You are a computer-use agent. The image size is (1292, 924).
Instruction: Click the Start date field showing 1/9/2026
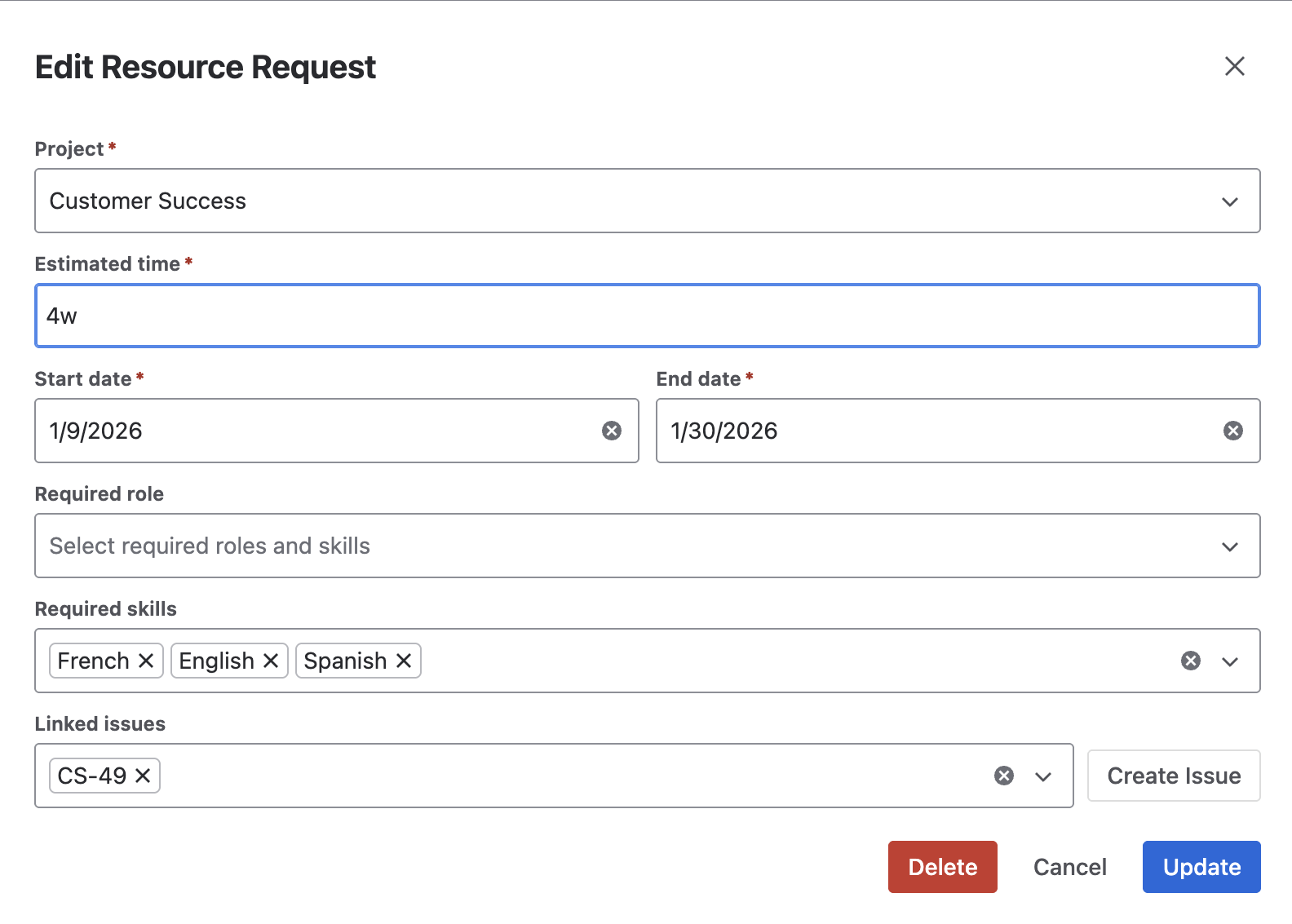(318, 431)
